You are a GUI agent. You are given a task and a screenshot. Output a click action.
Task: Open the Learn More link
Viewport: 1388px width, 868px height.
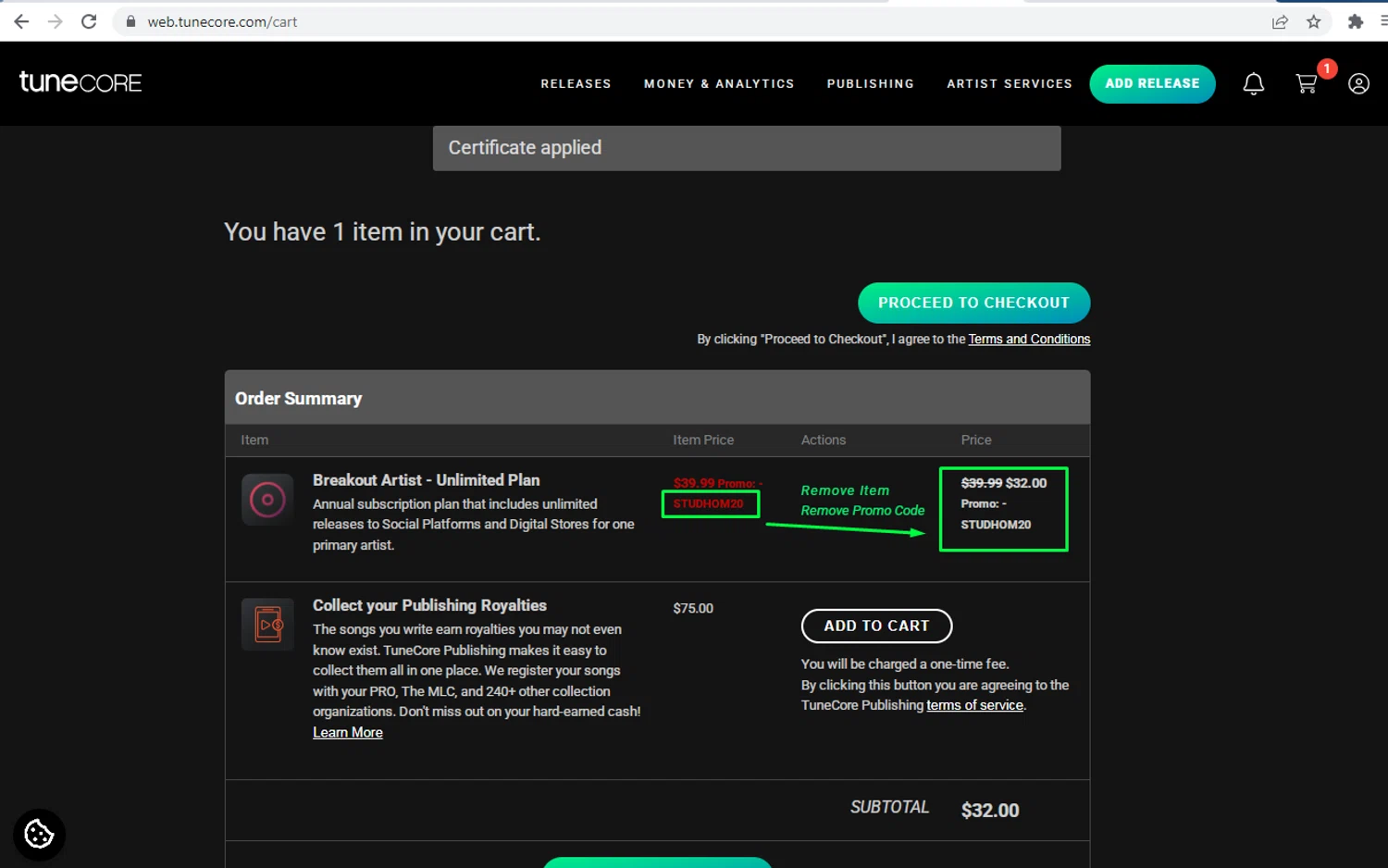point(348,732)
